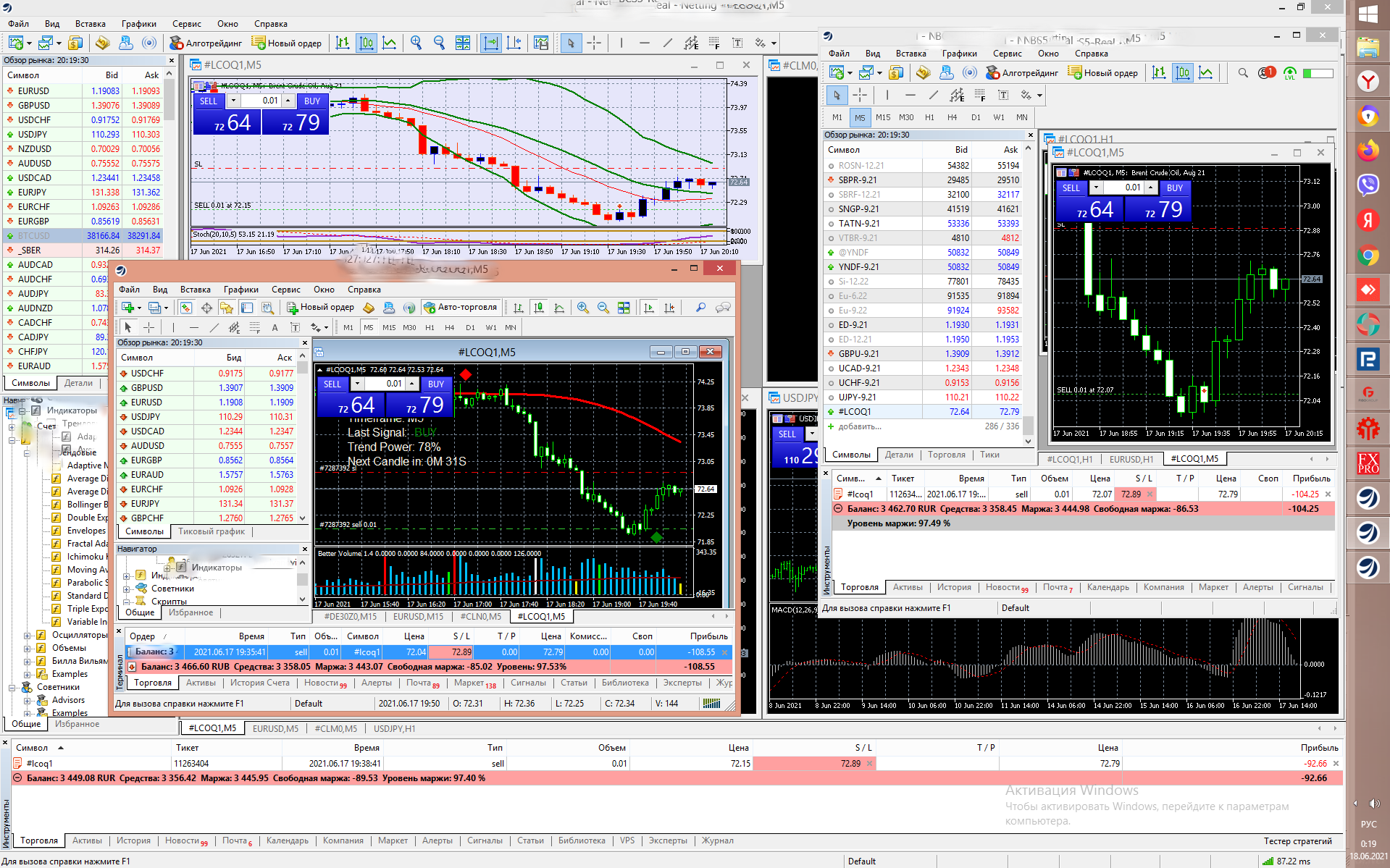Select right terminal D1 timeframe
The width and height of the screenshot is (1390, 868).
[976, 117]
